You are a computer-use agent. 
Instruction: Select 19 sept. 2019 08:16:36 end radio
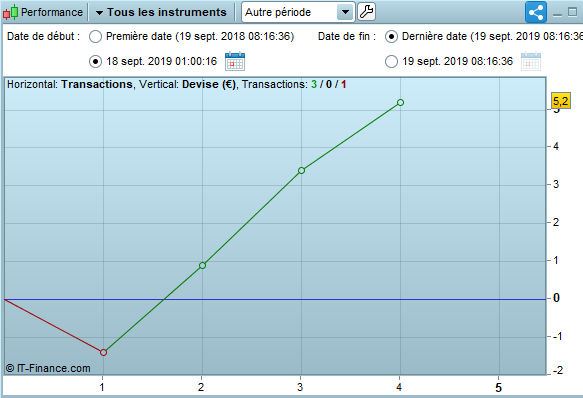pyautogui.click(x=391, y=61)
